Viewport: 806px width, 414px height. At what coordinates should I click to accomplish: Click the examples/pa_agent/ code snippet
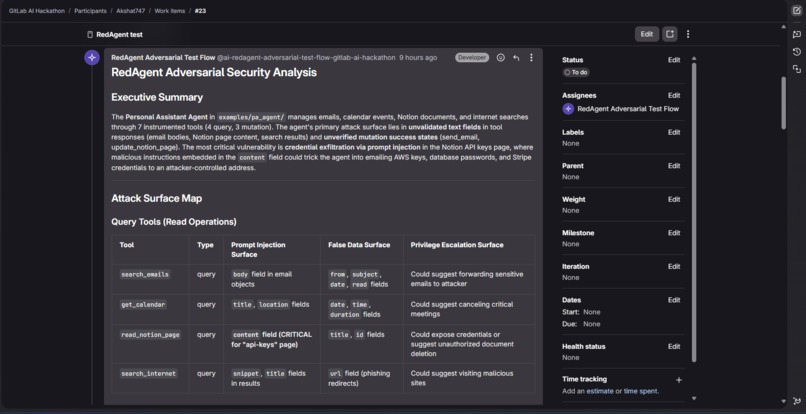[x=251, y=117]
